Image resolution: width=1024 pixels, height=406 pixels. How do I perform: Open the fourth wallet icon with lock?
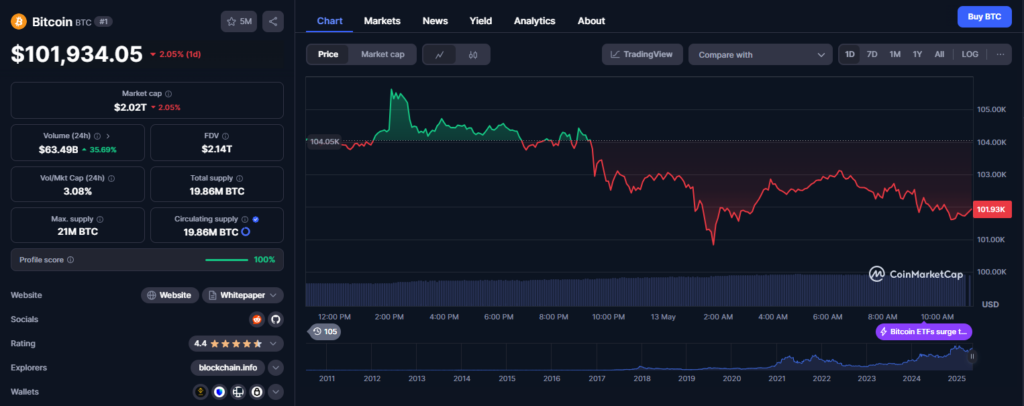coord(257,392)
